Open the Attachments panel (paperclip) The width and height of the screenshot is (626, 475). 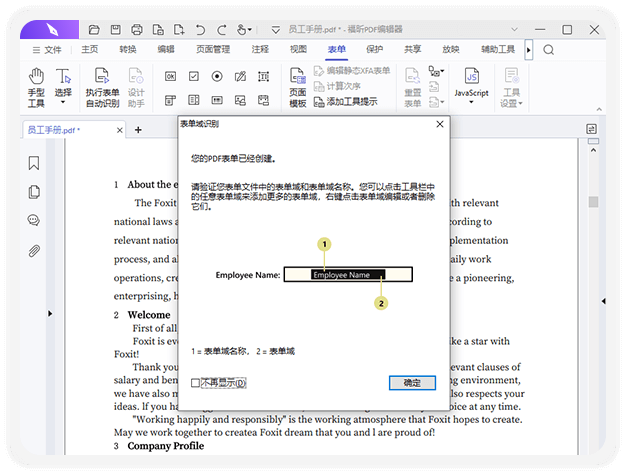click(x=34, y=251)
